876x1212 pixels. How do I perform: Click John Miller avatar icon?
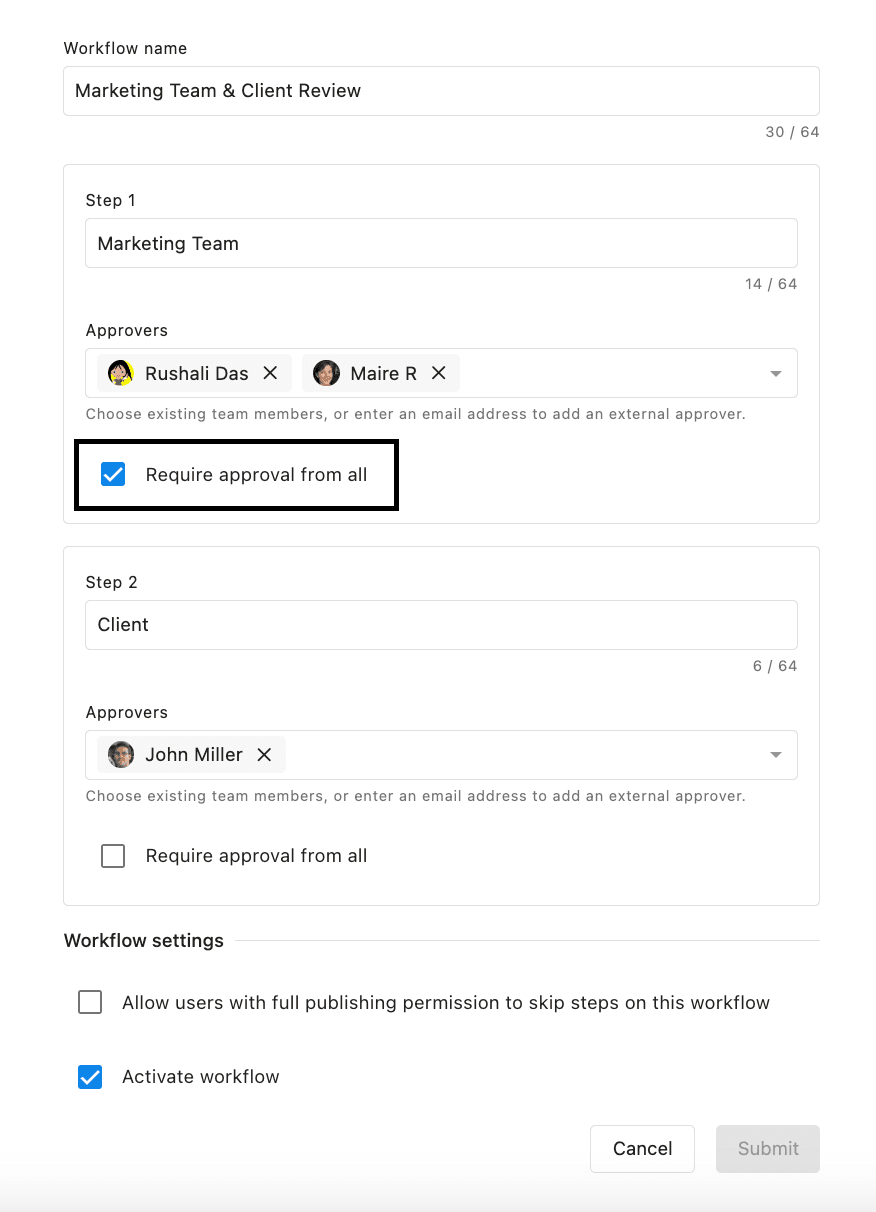[x=121, y=755]
